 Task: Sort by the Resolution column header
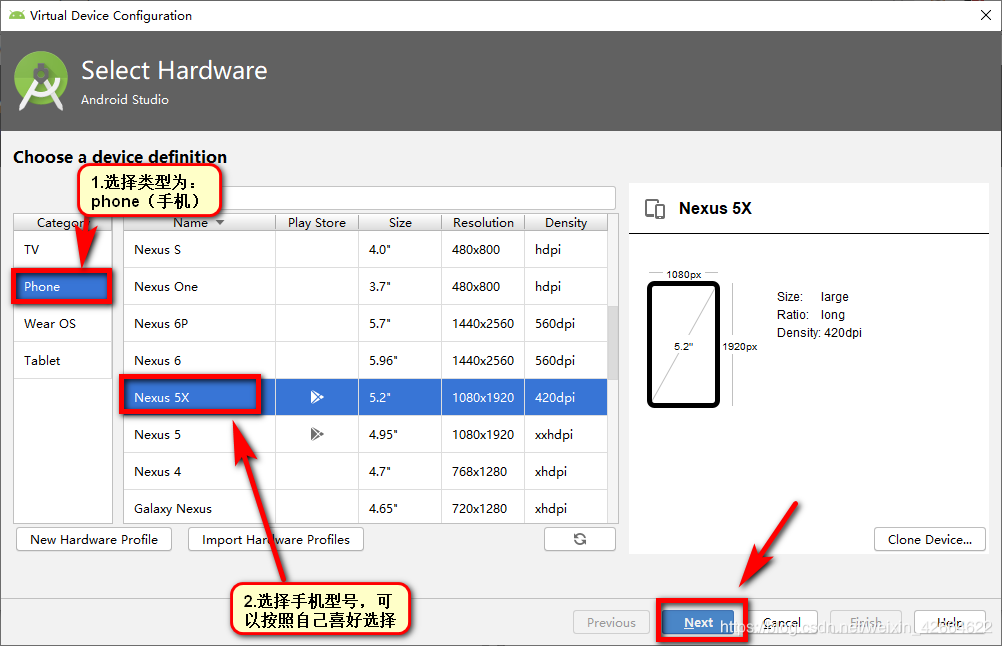point(483,222)
